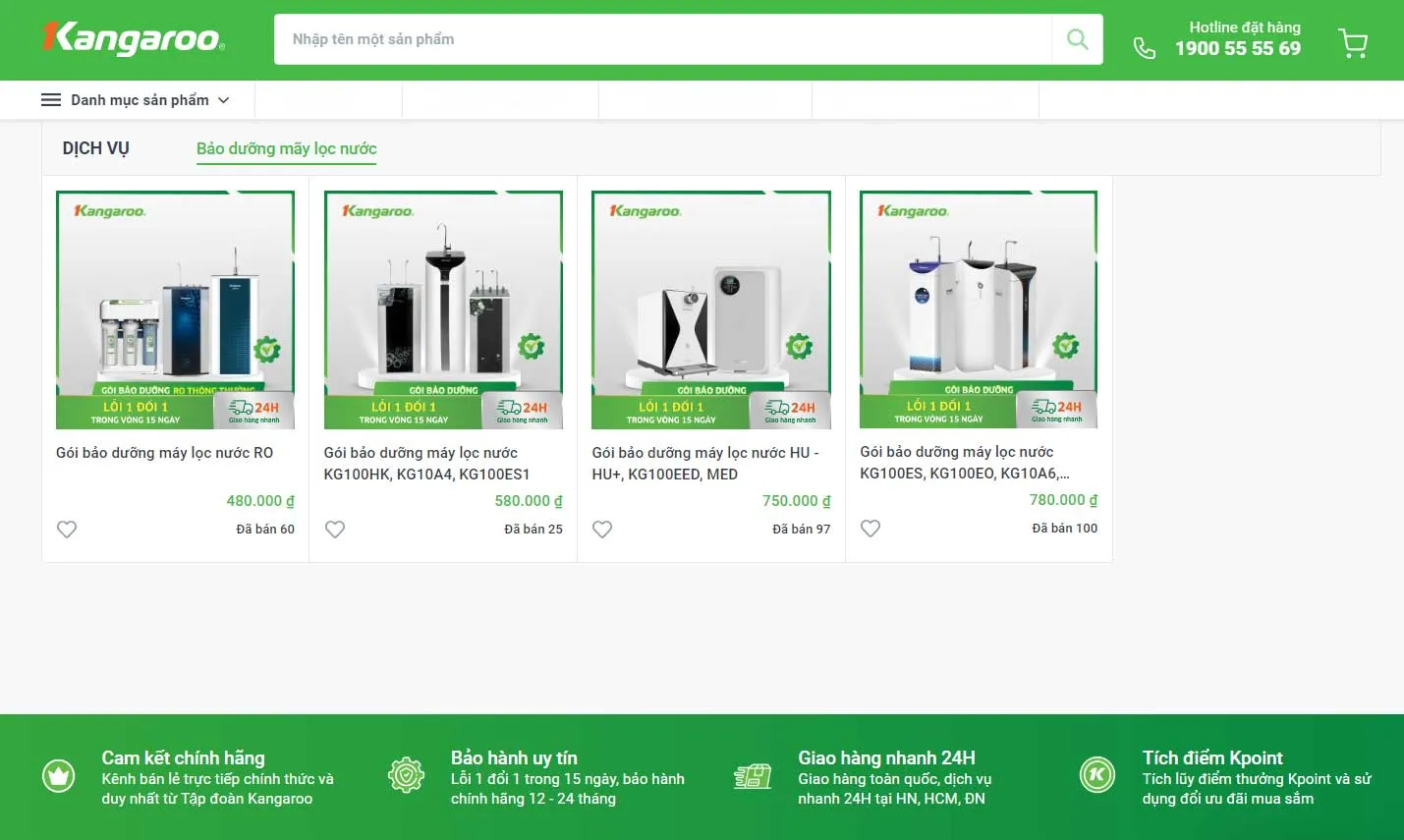1404x840 pixels.
Task: Toggle heart on the 780.000 đ package
Action: 870,529
